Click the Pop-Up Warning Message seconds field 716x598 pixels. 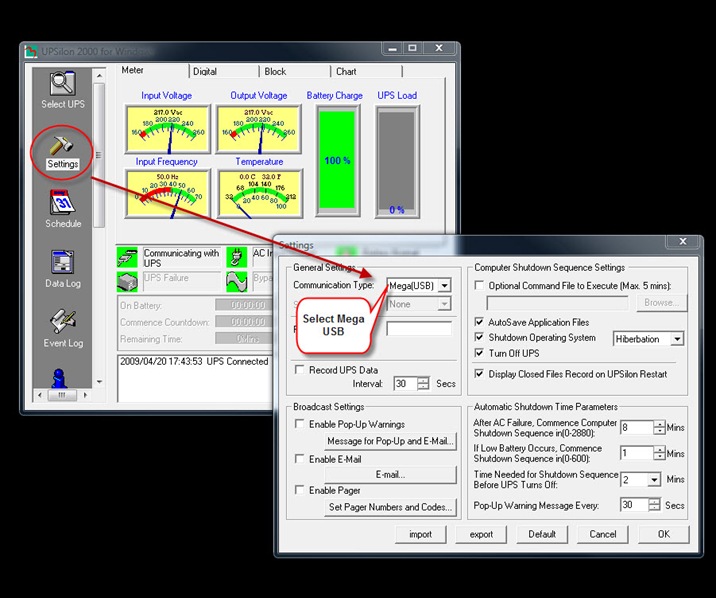634,505
